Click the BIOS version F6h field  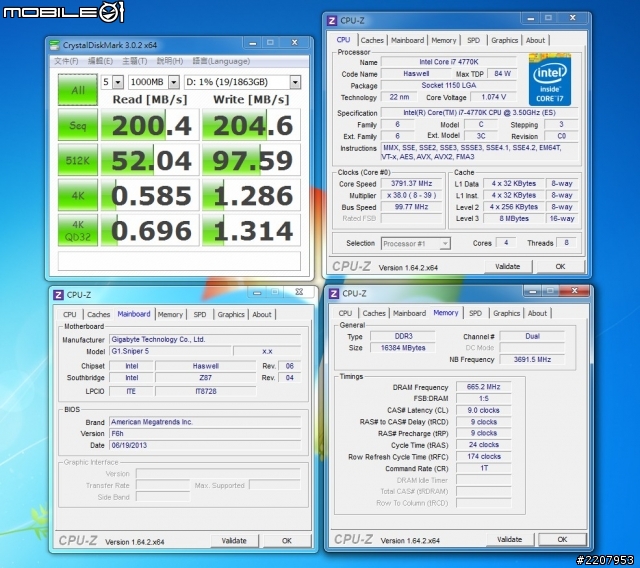click(205, 434)
